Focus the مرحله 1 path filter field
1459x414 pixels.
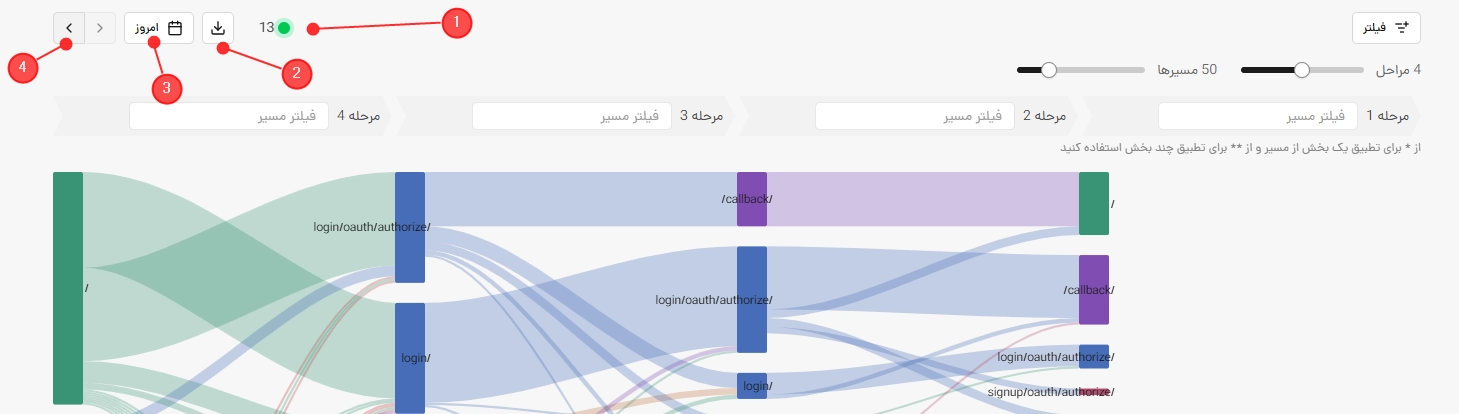1258,116
